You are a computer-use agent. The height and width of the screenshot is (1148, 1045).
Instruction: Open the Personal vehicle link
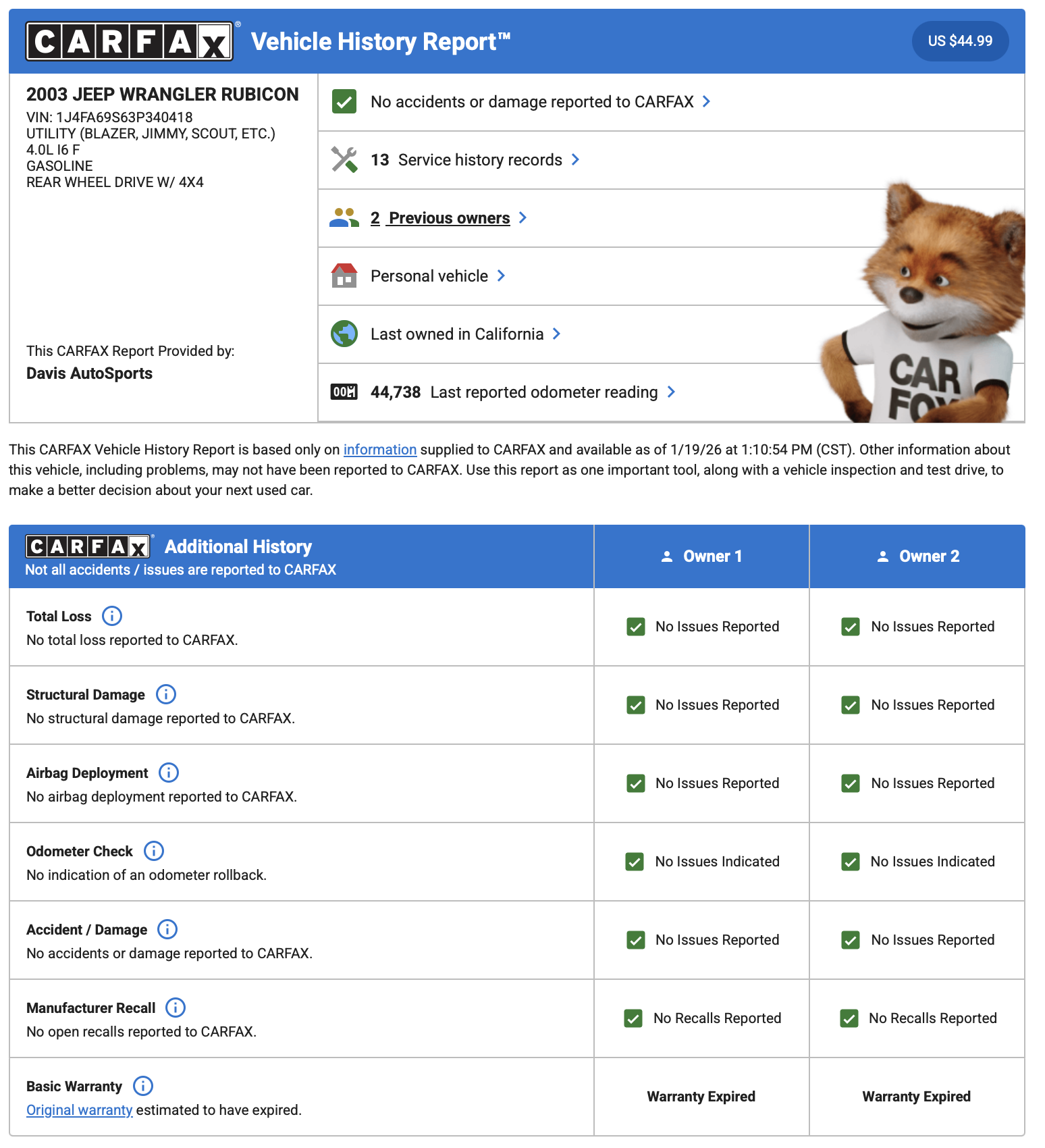pyautogui.click(x=429, y=276)
